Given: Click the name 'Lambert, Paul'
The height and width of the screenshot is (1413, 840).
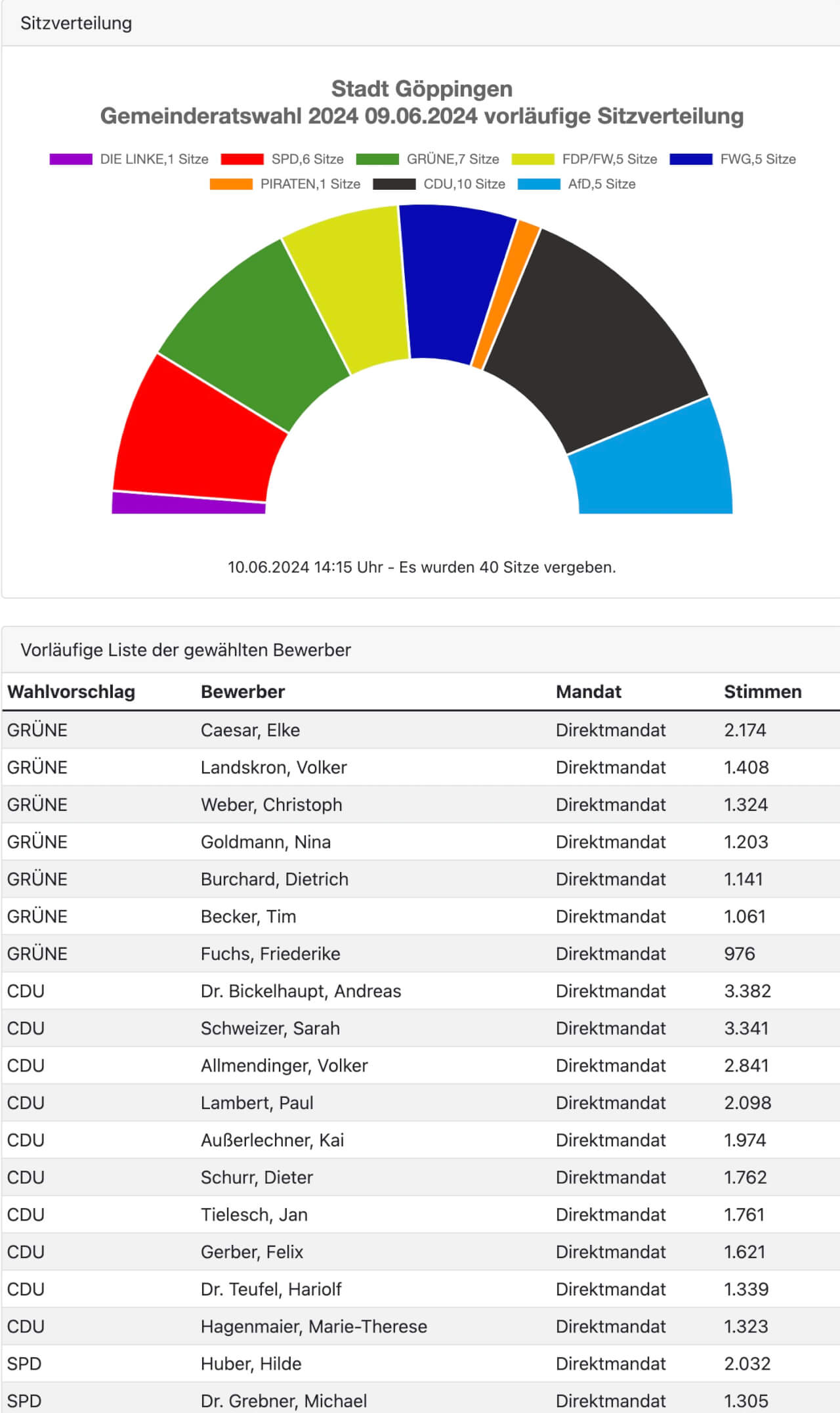Looking at the screenshot, I should pos(257,1103).
